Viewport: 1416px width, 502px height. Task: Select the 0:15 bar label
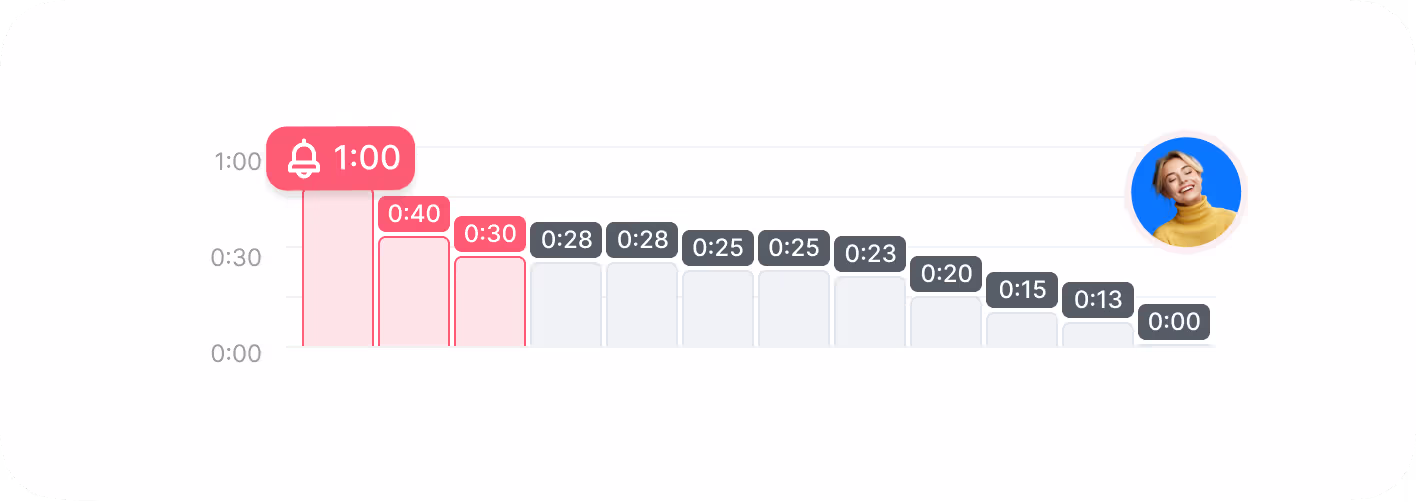point(1022,290)
